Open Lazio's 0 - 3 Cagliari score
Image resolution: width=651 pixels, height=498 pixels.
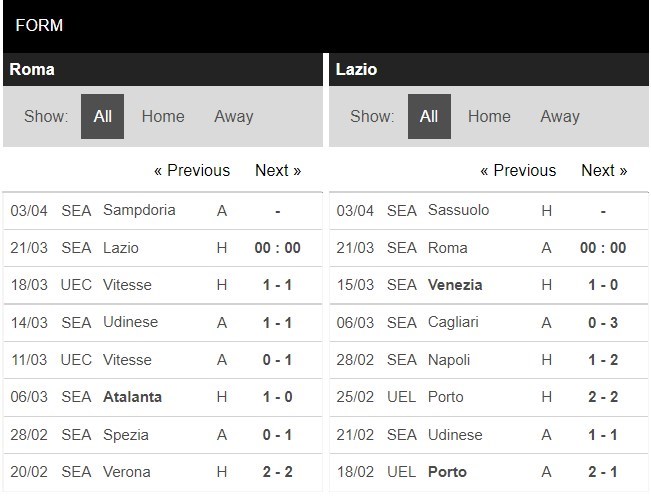[603, 322]
